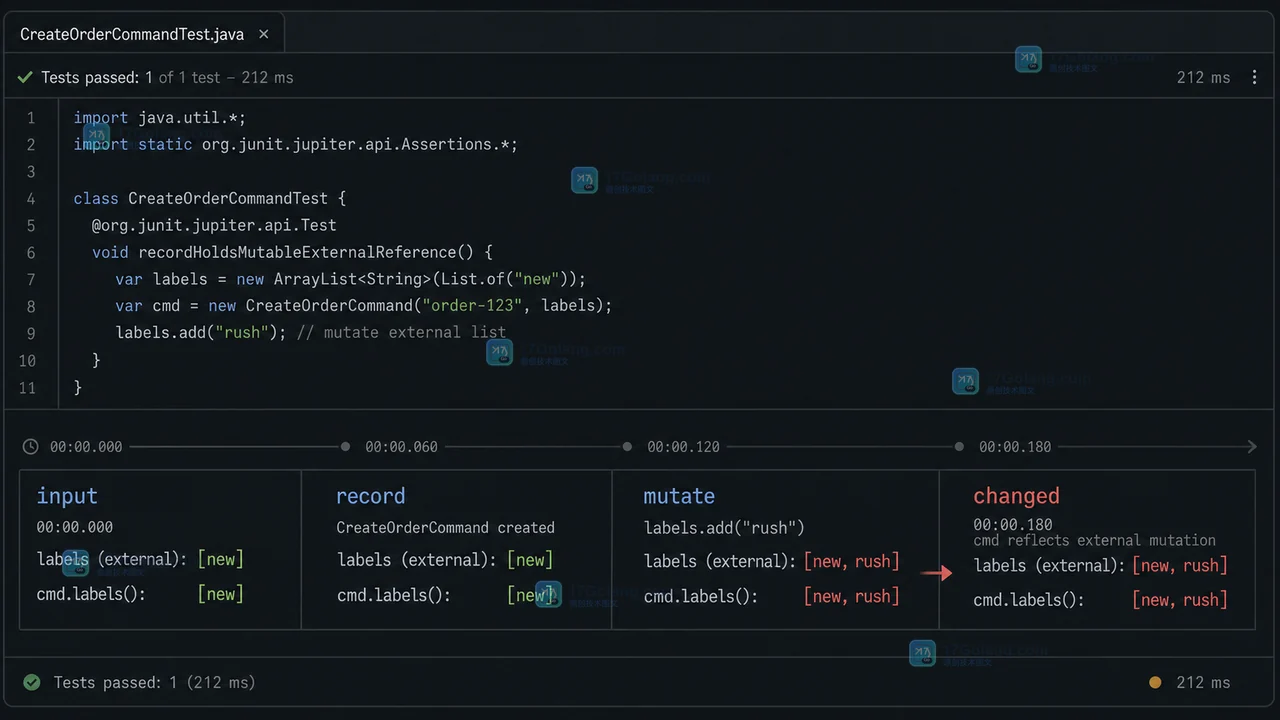Click the clock icon at timeline start
Image resolution: width=1280 pixels, height=720 pixels.
click(x=31, y=447)
